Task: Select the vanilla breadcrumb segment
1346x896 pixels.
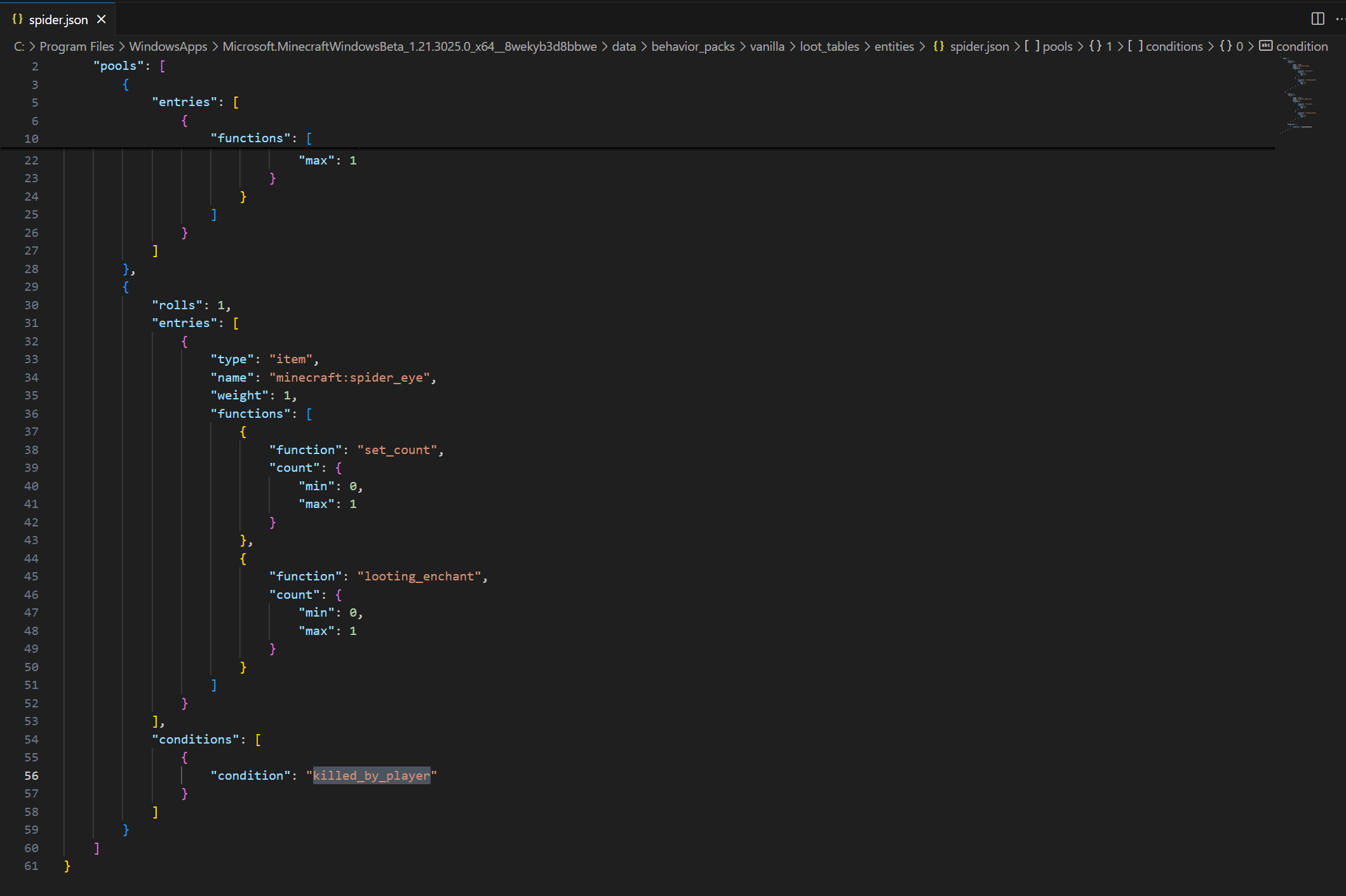Action: 767,46
